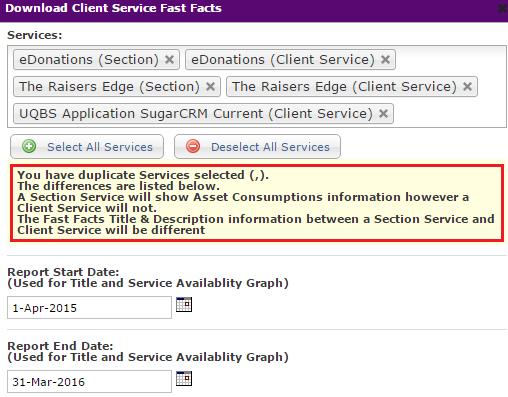Select the eDonations (Client Service) tag text
The height and width of the screenshot is (397, 508).
click(283, 60)
